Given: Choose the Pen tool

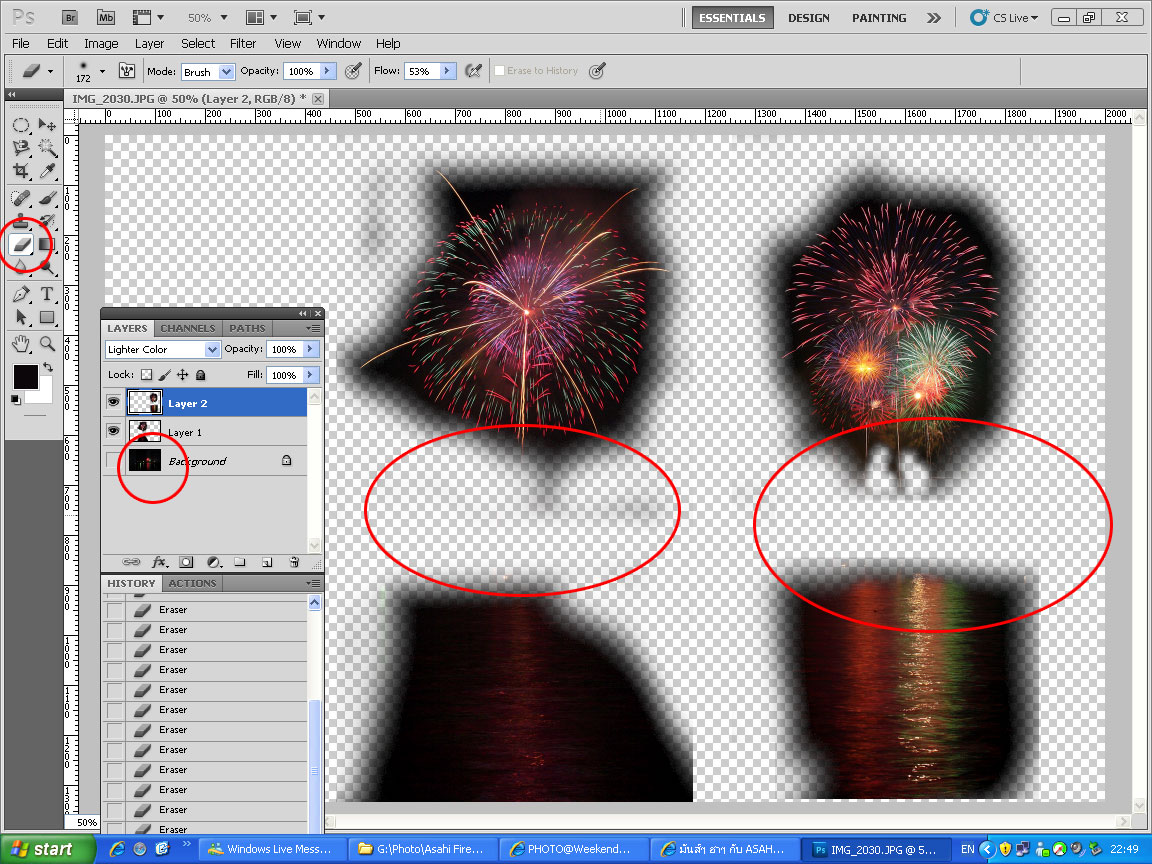Looking at the screenshot, I should coord(21,294).
